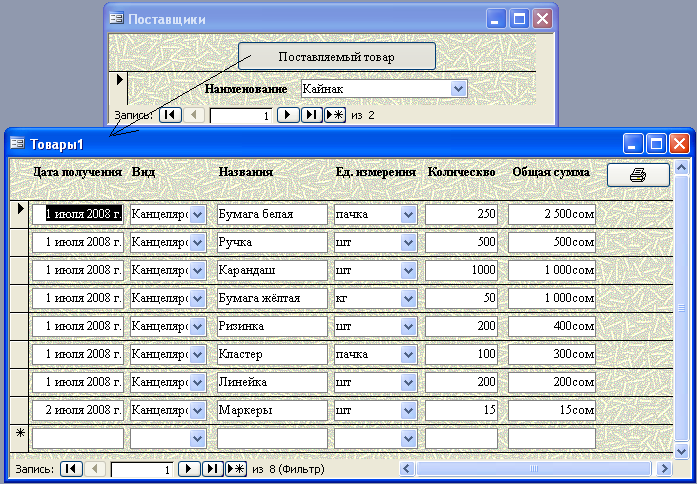
Task: Select row selector of Маркеры record
Action: 19,410
